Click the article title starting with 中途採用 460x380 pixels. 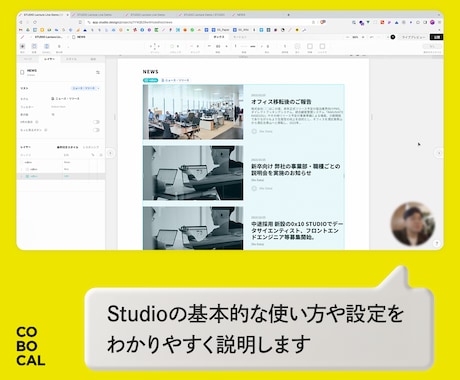click(x=297, y=230)
